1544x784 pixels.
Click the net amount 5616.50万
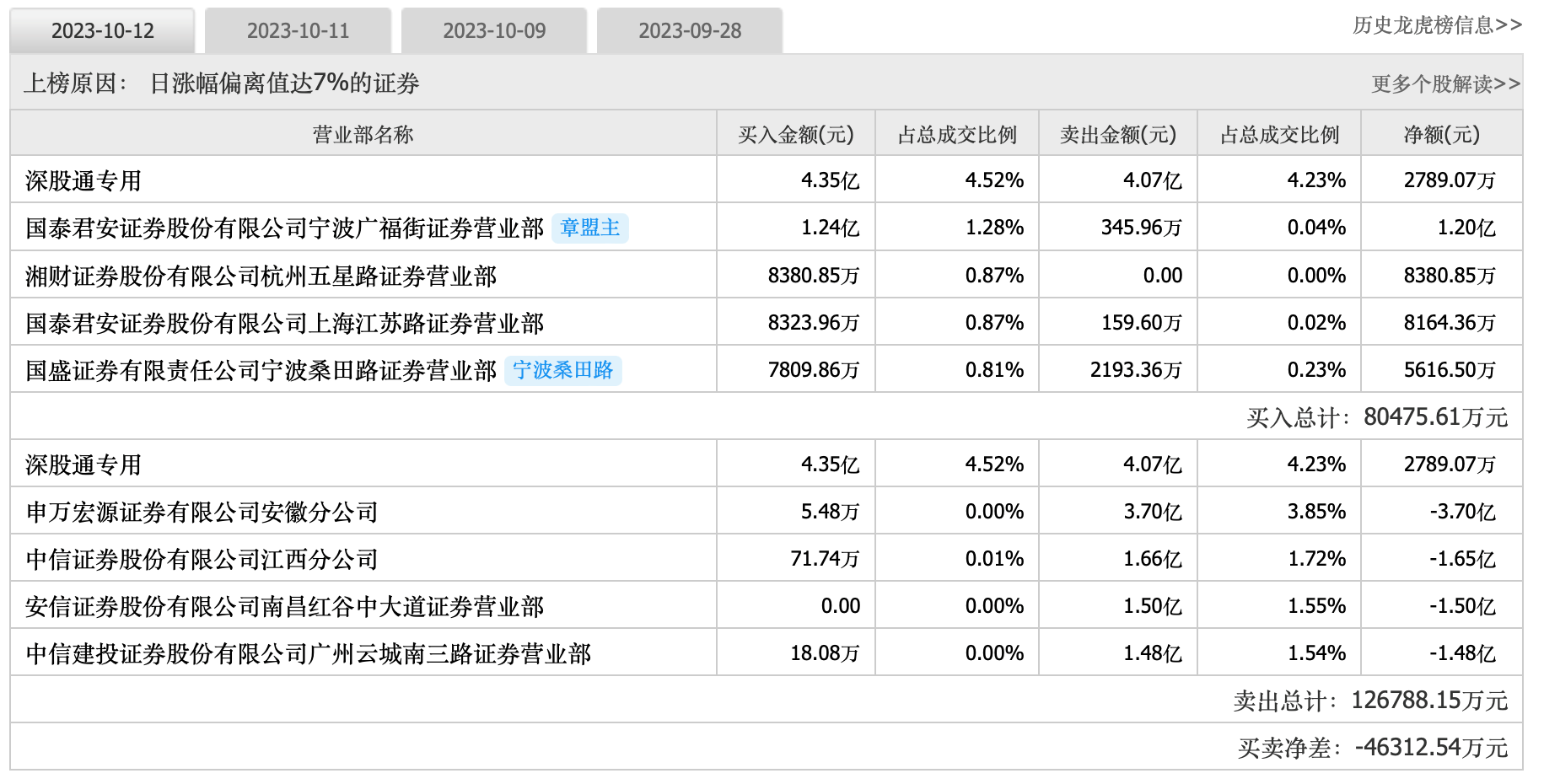(x=1450, y=370)
